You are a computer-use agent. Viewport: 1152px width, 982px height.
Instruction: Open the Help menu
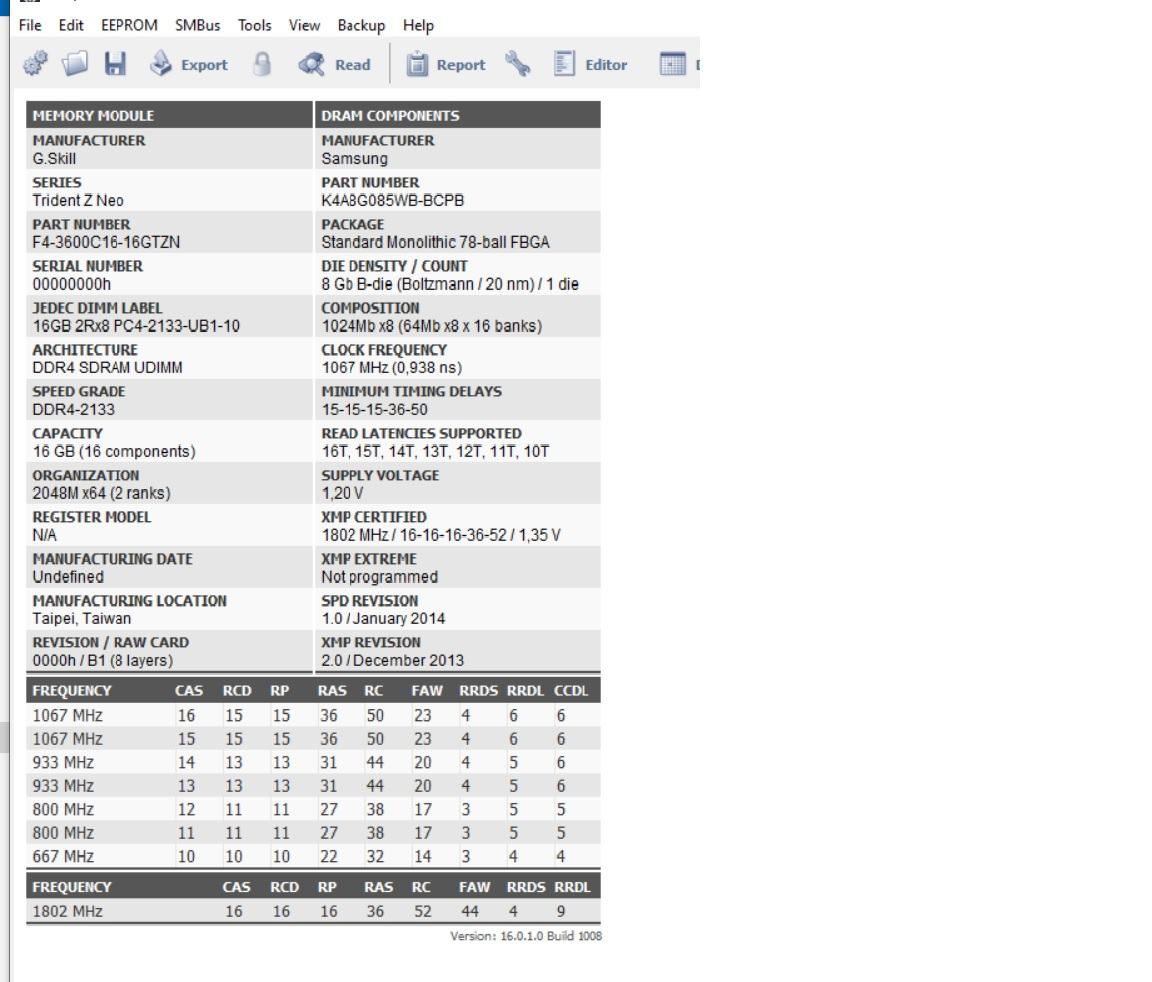418,25
